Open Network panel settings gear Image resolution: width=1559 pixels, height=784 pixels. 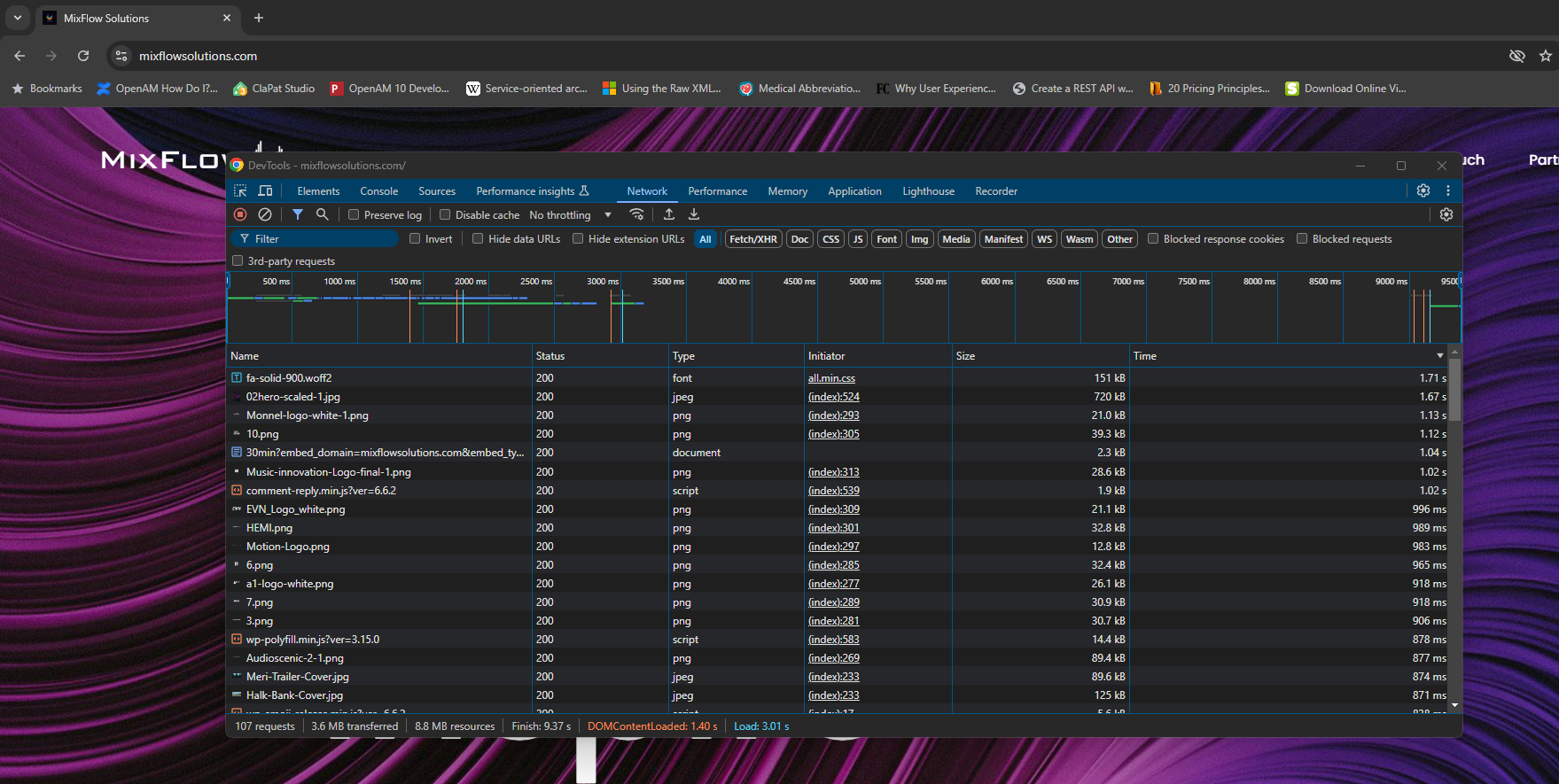[x=1446, y=214]
